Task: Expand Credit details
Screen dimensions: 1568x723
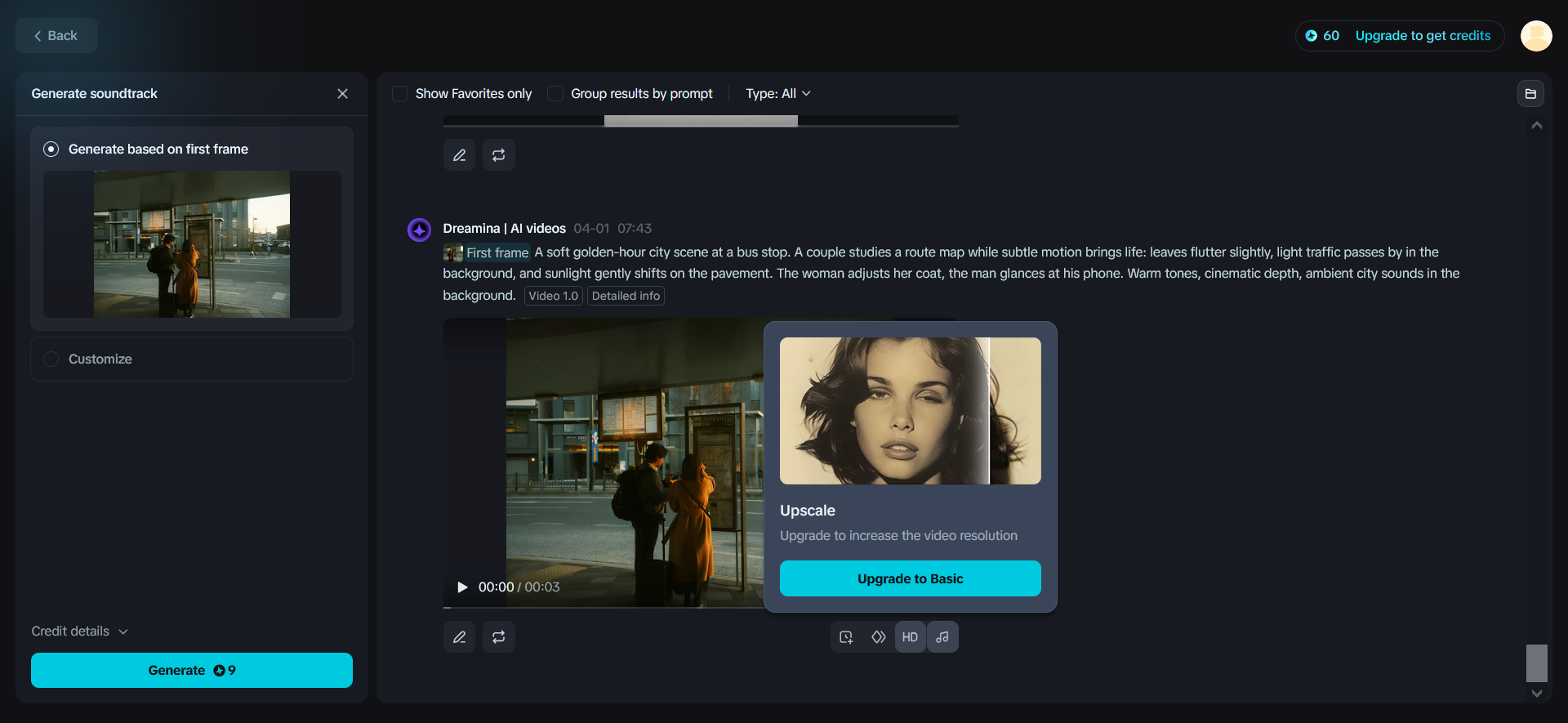Action: tap(80, 632)
